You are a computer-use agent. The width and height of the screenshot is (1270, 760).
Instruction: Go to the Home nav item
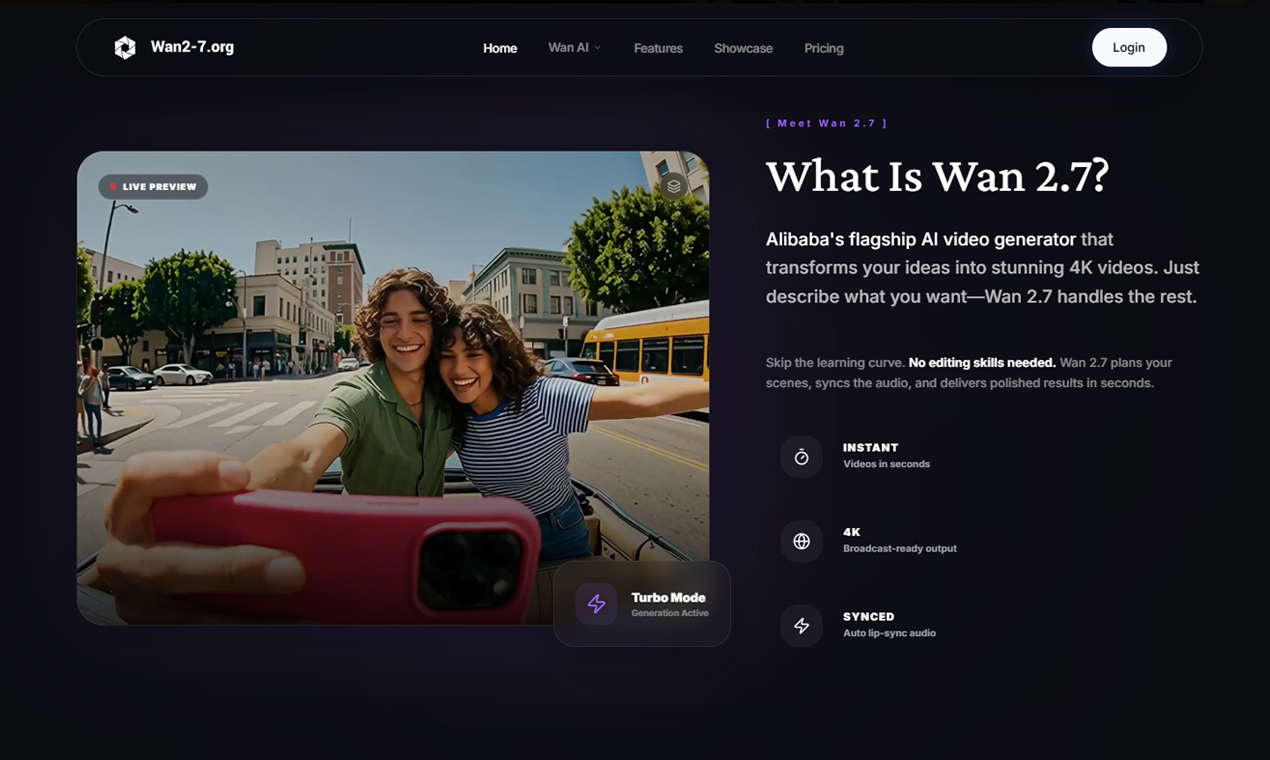pos(500,48)
